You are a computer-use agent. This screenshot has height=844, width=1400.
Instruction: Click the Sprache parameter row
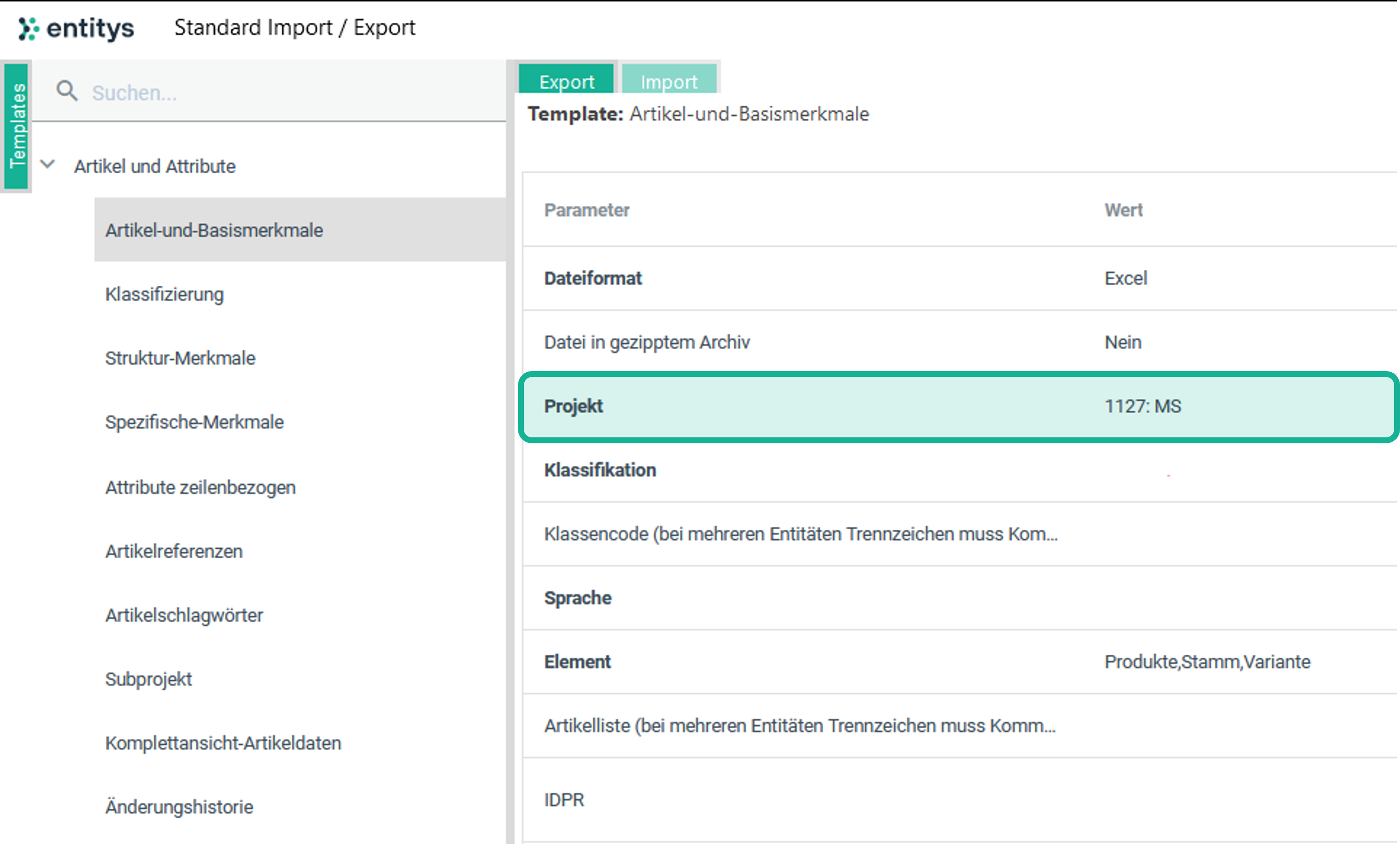960,598
